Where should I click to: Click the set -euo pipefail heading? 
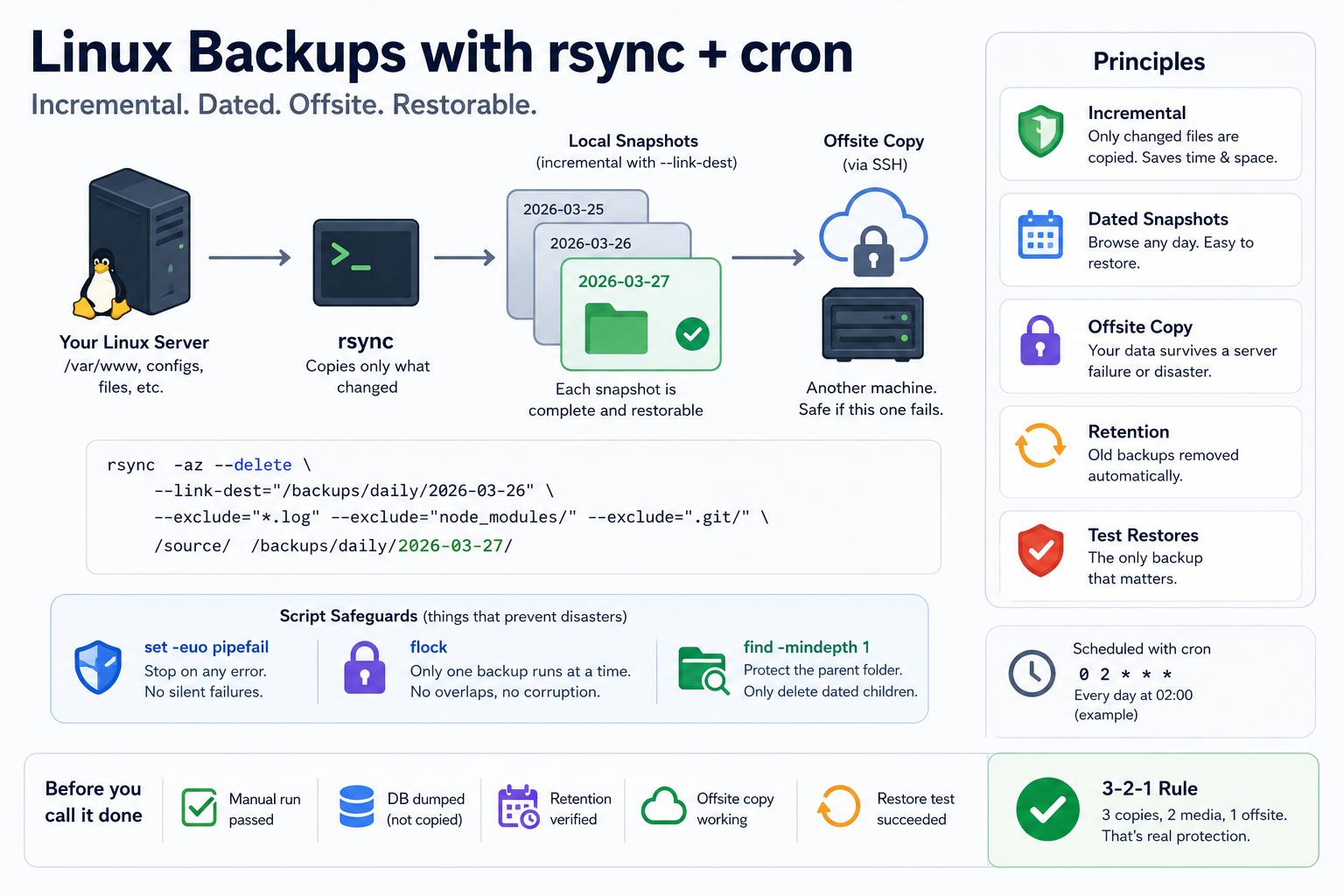tap(206, 647)
